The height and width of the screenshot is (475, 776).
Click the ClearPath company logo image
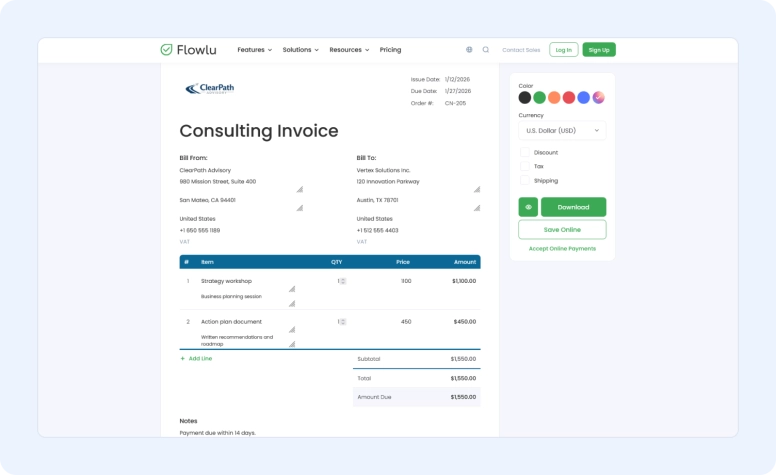click(x=209, y=89)
